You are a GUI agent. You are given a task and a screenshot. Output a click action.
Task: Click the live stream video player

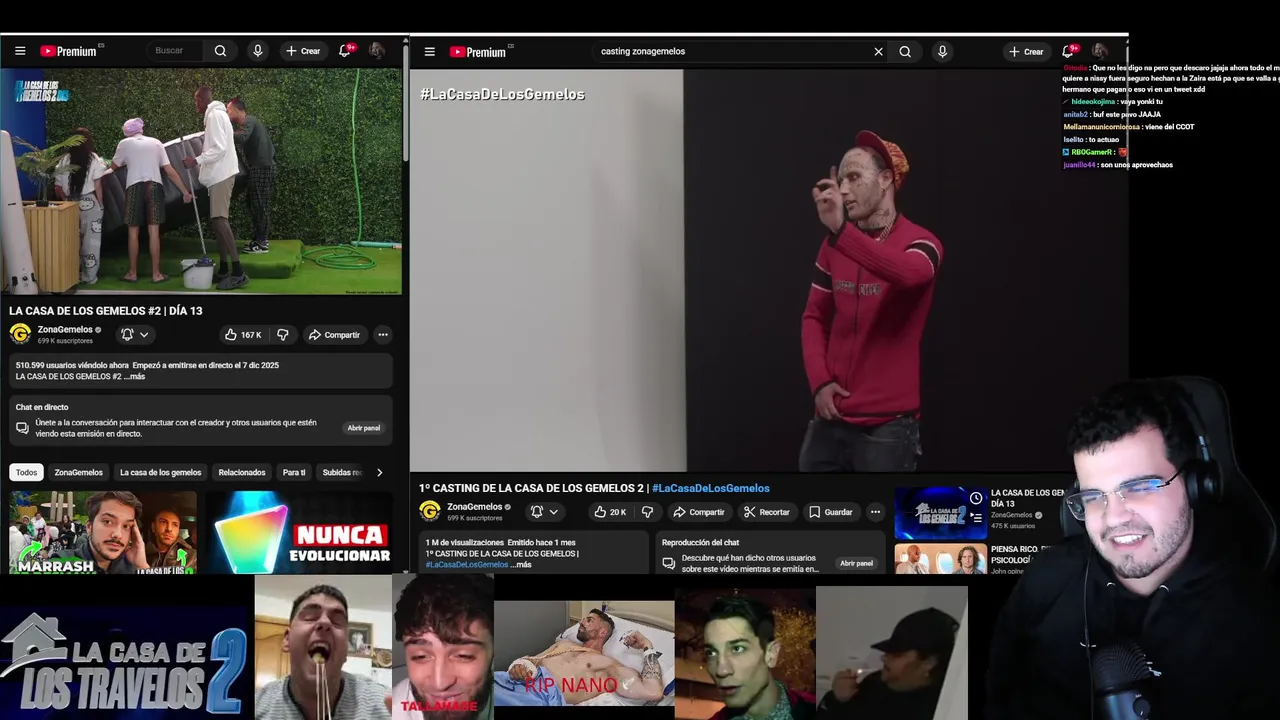coord(201,181)
